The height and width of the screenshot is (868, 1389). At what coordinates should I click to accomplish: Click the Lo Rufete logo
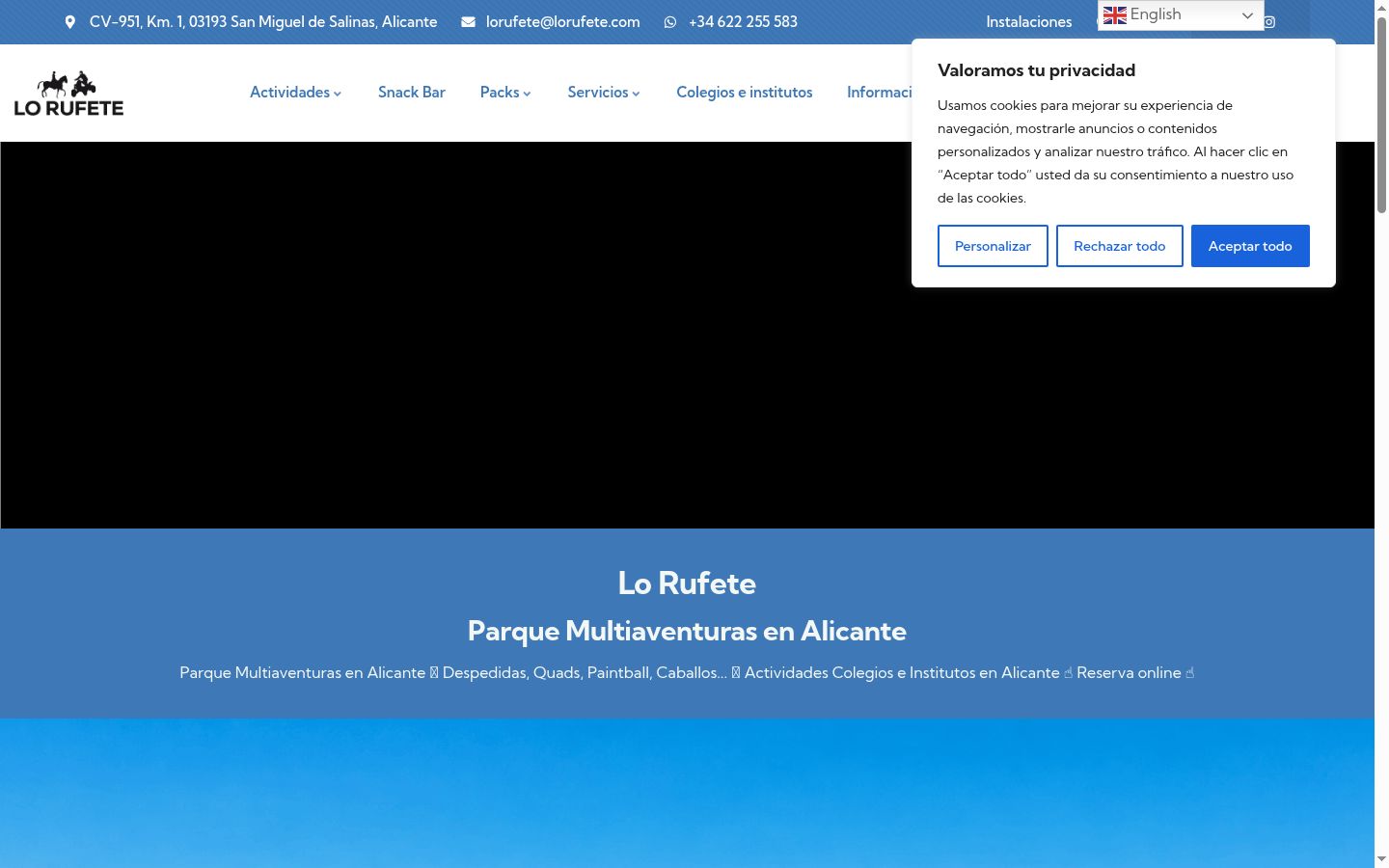pos(68,94)
